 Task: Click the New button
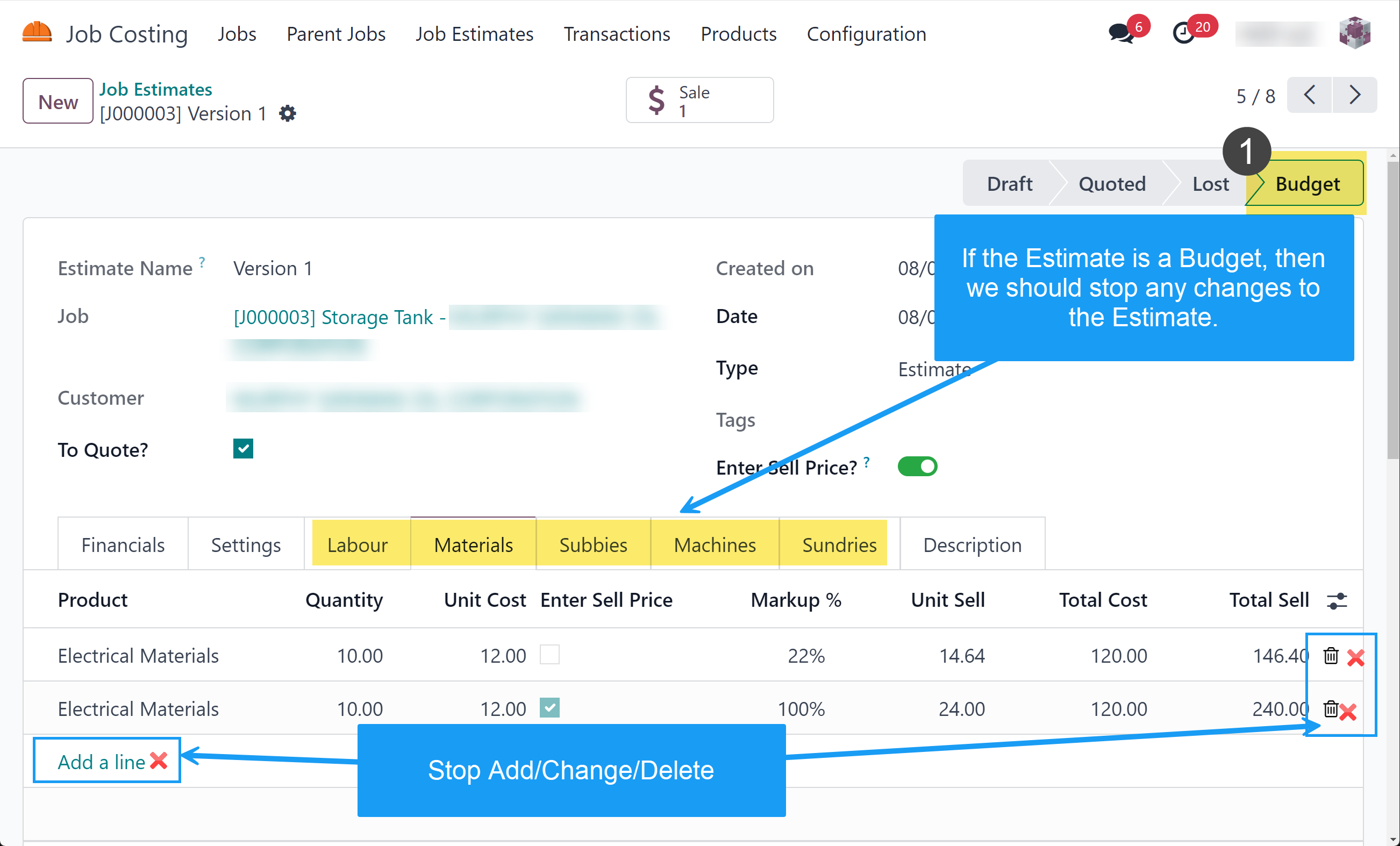click(58, 102)
